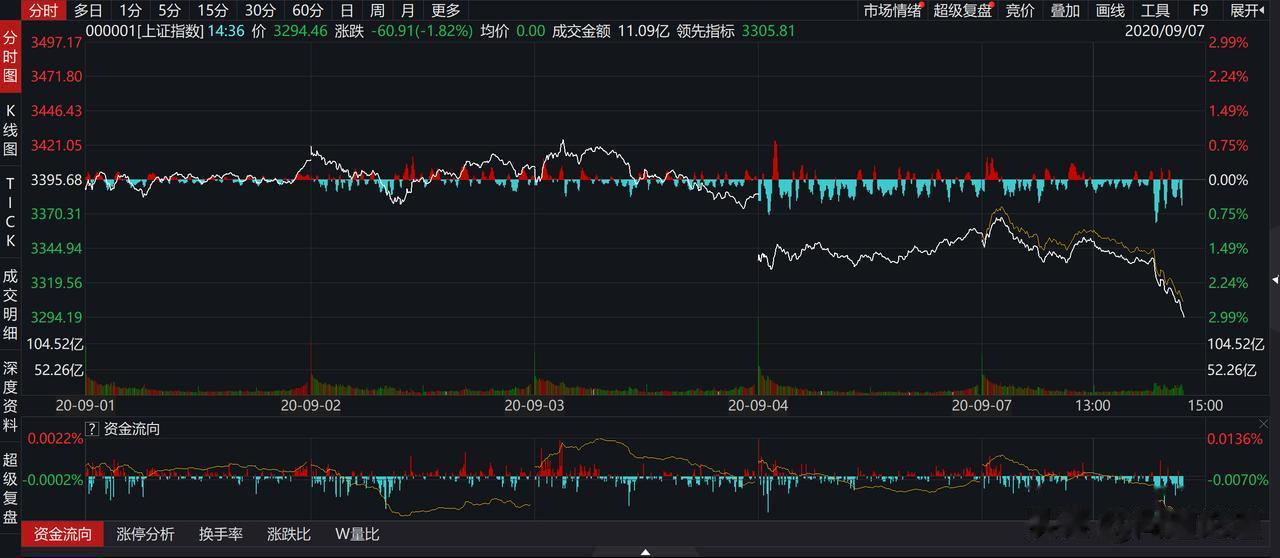Click the 20-09-07 date axis label
Image resolution: width=1280 pixels, height=558 pixels.
coord(982,405)
